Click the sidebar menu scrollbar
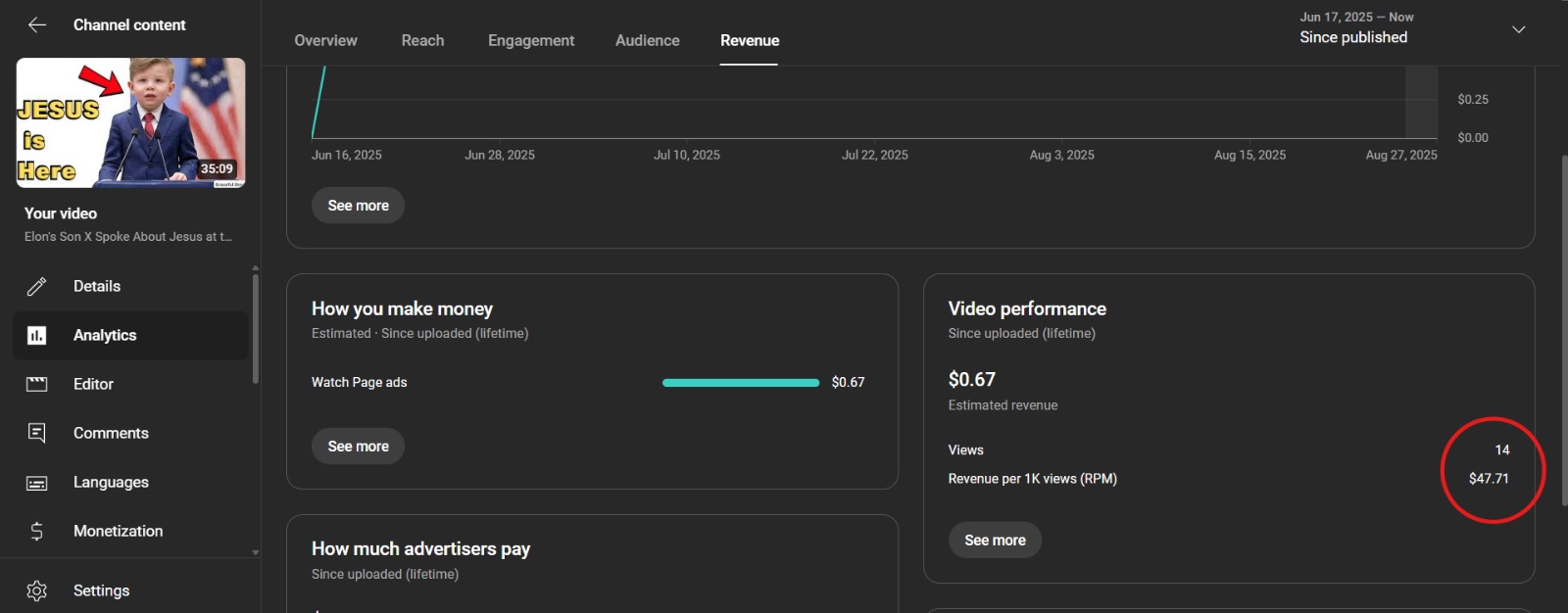1568x613 pixels. tap(256, 328)
